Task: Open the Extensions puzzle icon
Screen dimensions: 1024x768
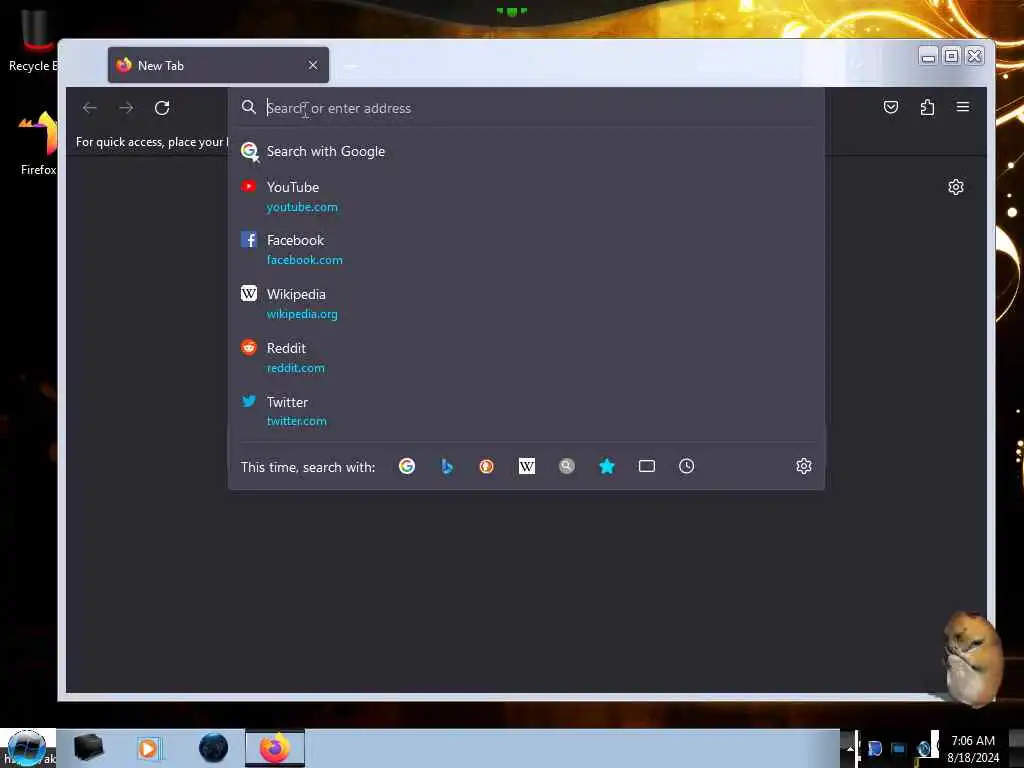Action: pyautogui.click(x=927, y=107)
